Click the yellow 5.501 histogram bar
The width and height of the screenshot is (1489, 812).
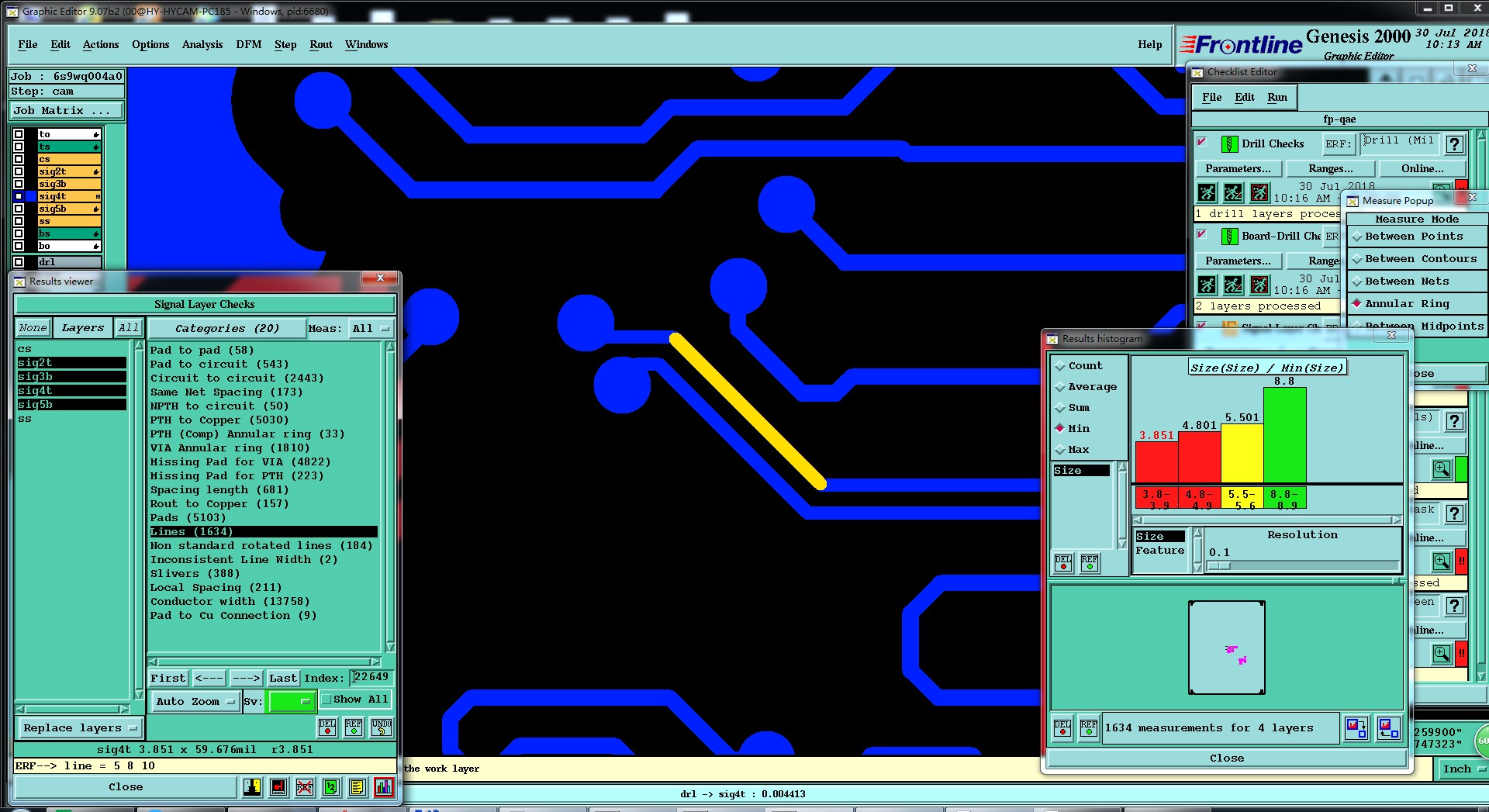1242,454
